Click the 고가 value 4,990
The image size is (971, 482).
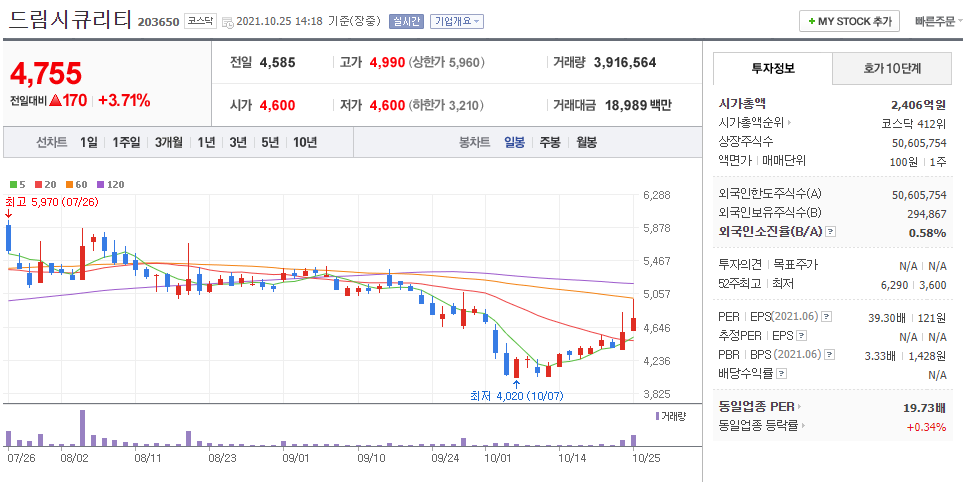pos(387,63)
